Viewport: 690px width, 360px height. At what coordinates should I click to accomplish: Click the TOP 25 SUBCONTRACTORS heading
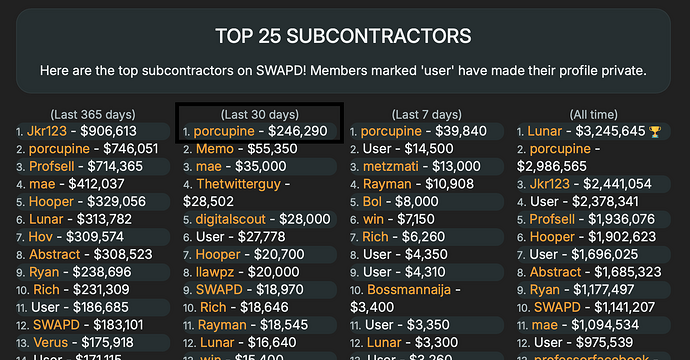click(343, 36)
